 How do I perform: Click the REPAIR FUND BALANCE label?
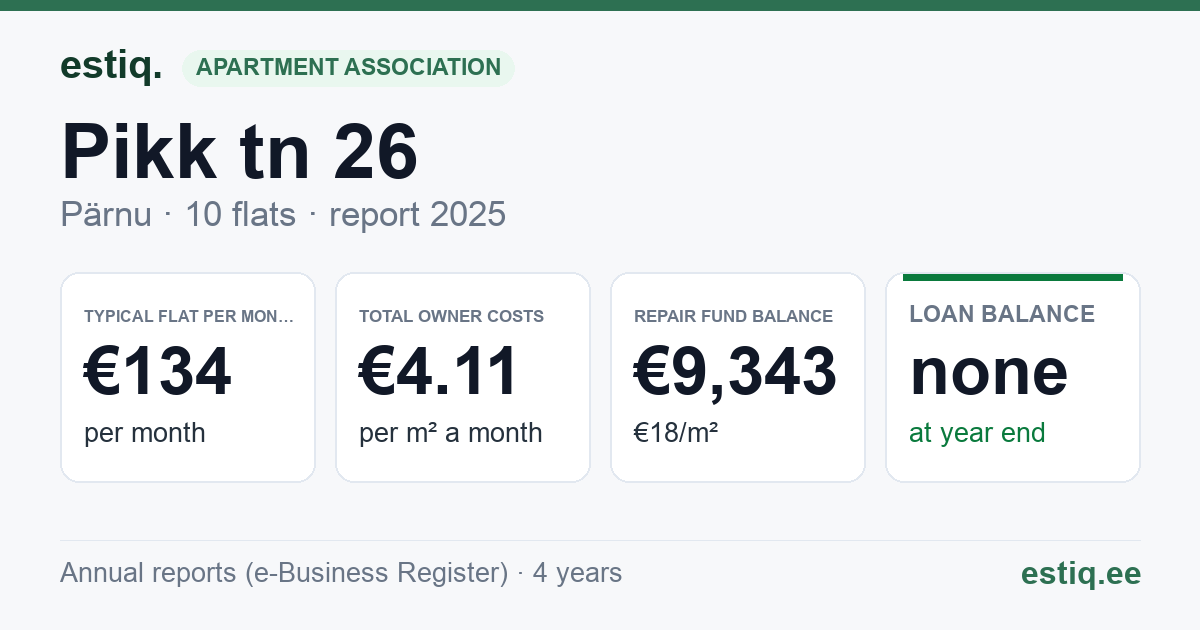tap(733, 316)
